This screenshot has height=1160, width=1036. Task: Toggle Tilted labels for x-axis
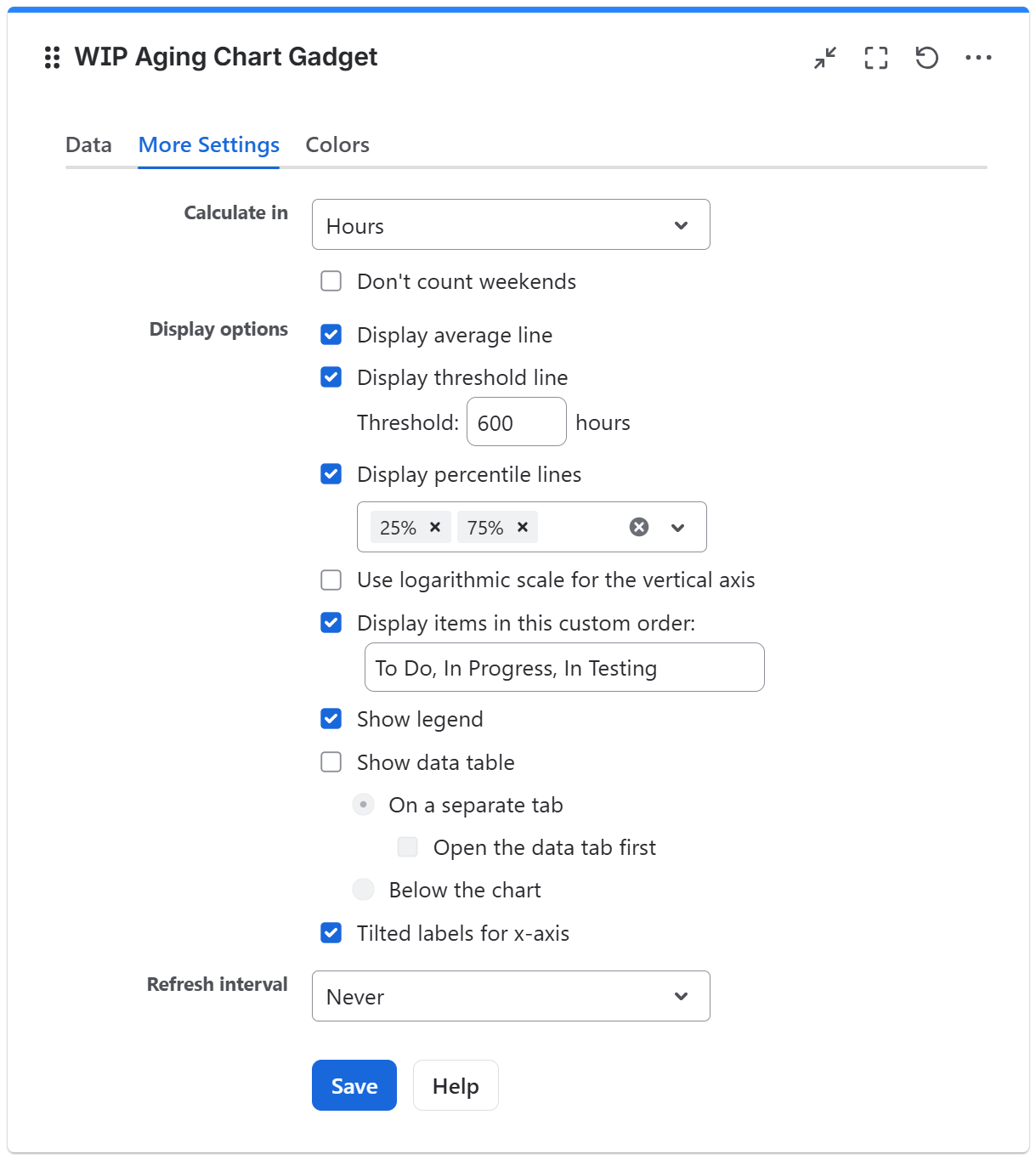pyautogui.click(x=331, y=933)
